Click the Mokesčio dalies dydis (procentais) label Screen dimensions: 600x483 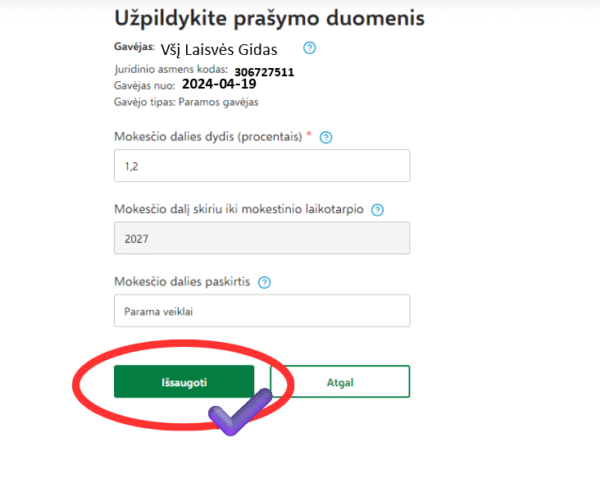(208, 137)
